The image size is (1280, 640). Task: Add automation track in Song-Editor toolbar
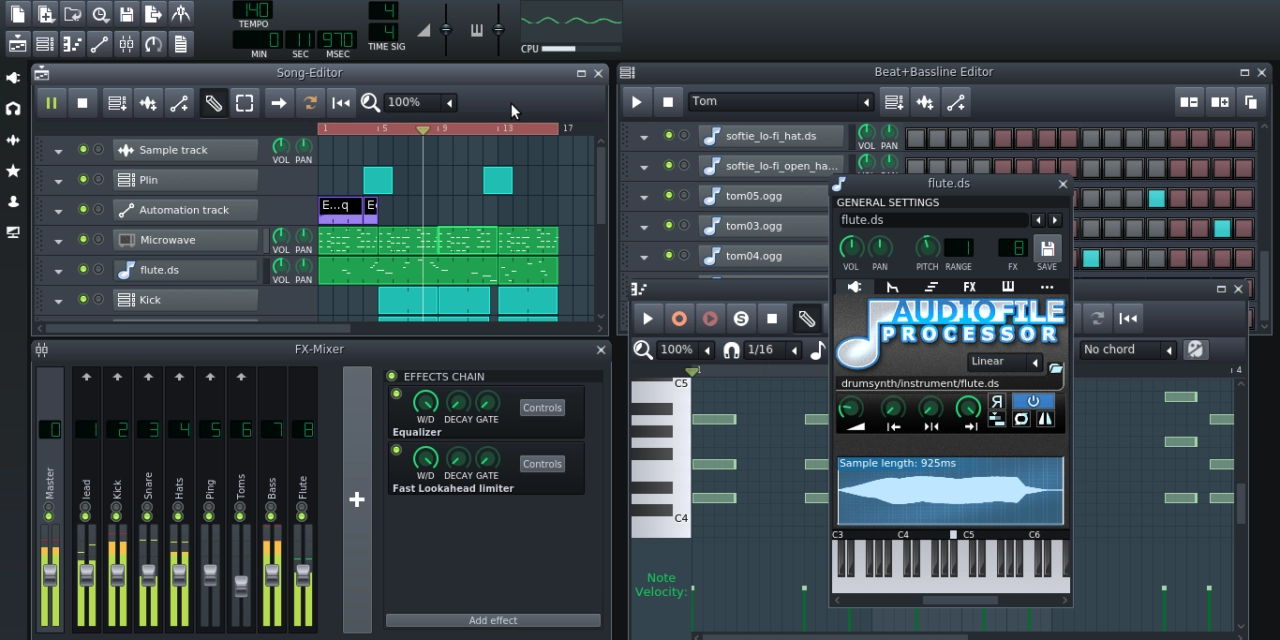179,102
